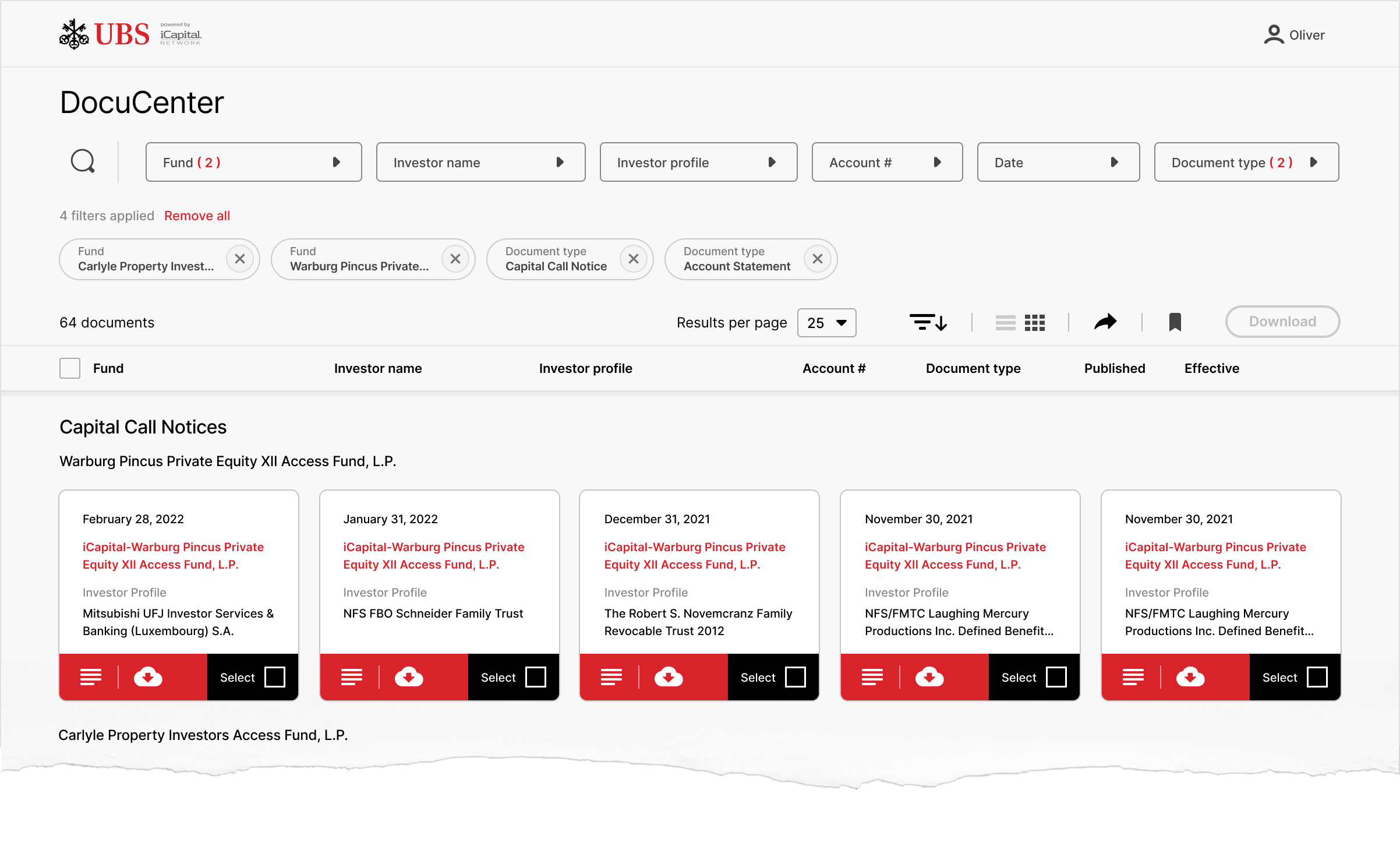The image size is (1400, 846).
Task: Switch to grid view icon
Action: pyautogui.click(x=1035, y=322)
